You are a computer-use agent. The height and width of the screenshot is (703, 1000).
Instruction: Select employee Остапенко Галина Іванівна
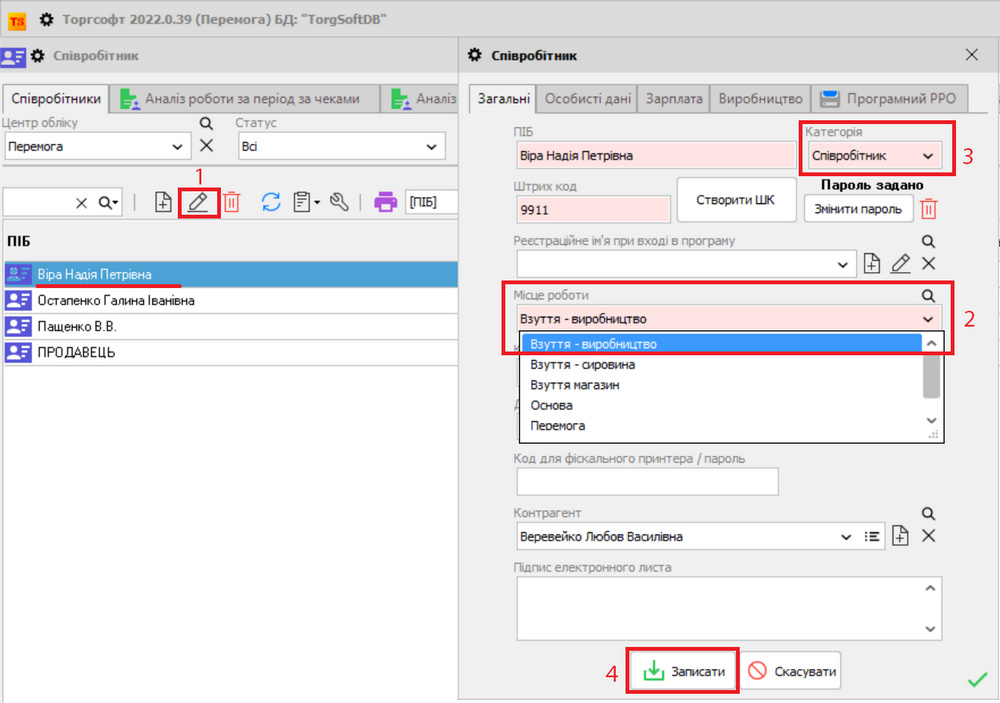coord(115,300)
